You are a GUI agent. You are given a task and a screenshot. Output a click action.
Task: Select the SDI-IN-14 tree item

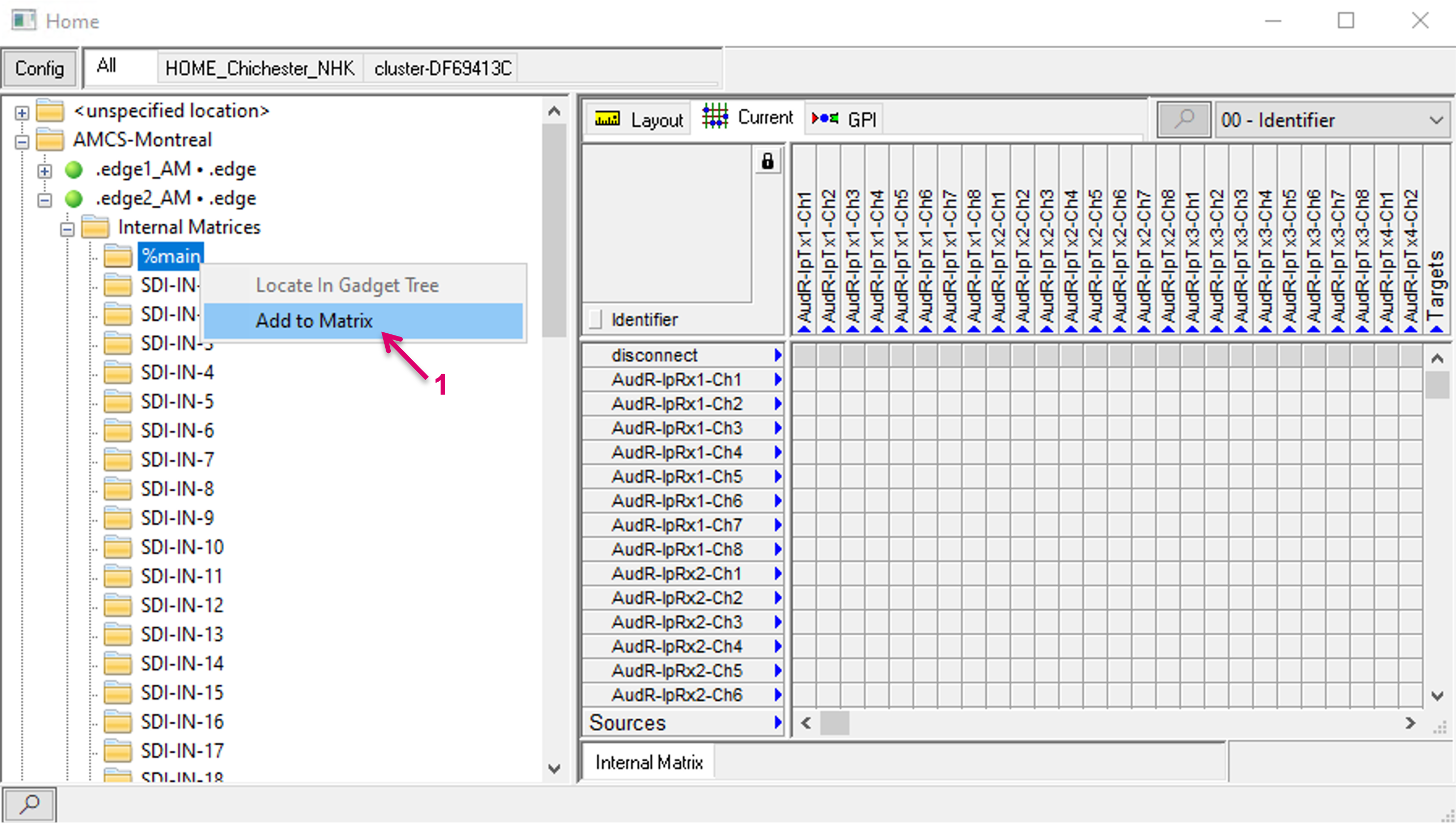[x=182, y=664]
